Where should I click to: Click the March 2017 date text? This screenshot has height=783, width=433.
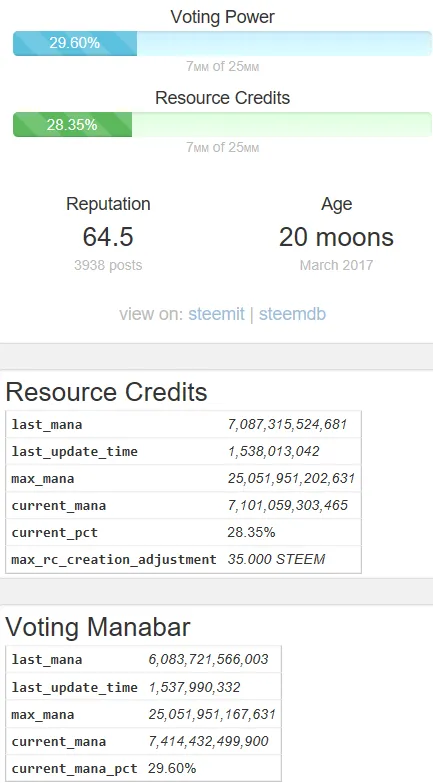pos(336,265)
